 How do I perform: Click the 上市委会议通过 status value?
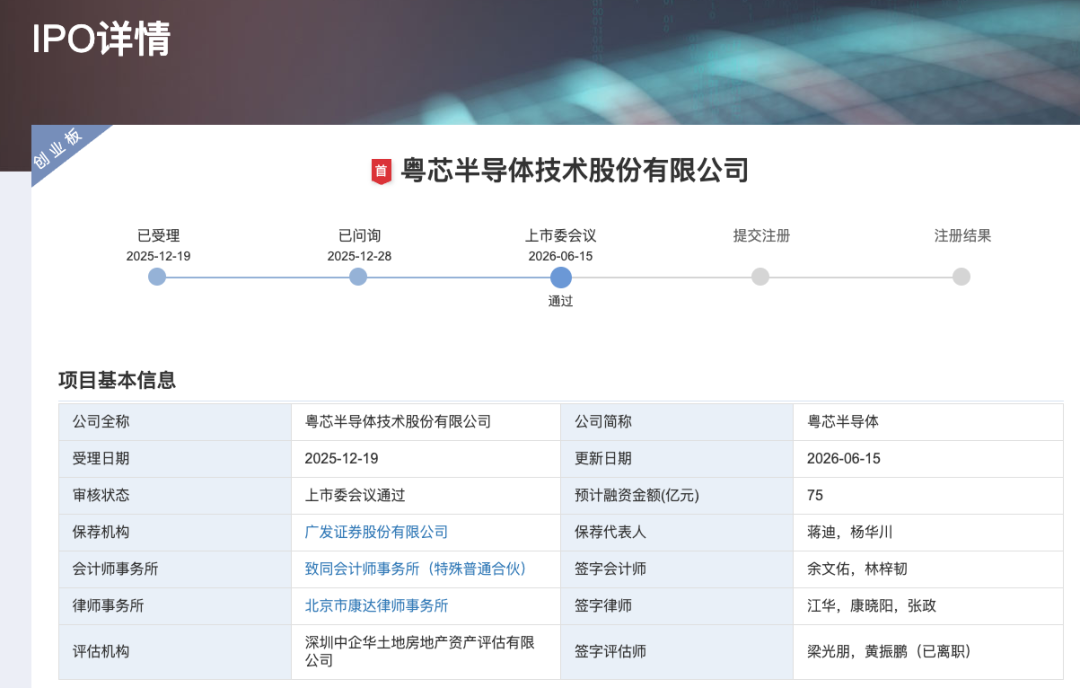[355, 495]
